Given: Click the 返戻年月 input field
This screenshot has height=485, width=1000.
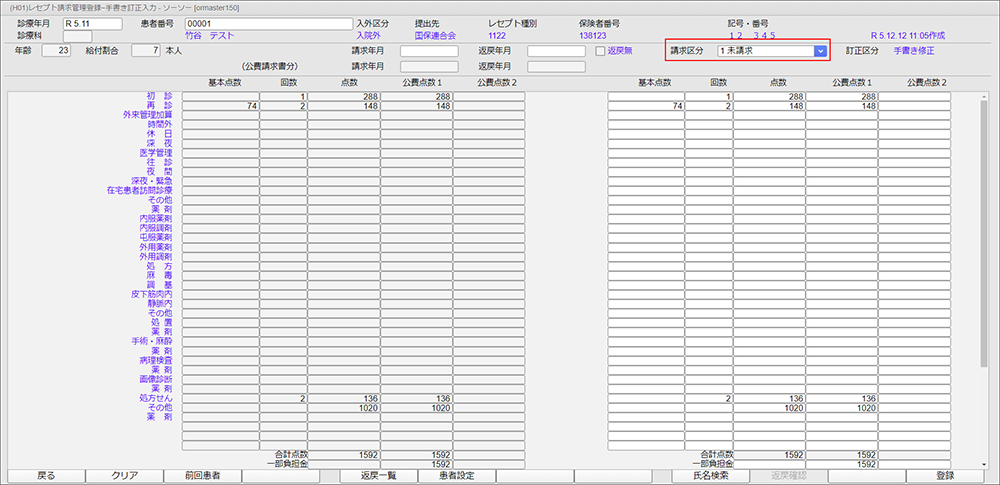Looking at the screenshot, I should click(556, 51).
